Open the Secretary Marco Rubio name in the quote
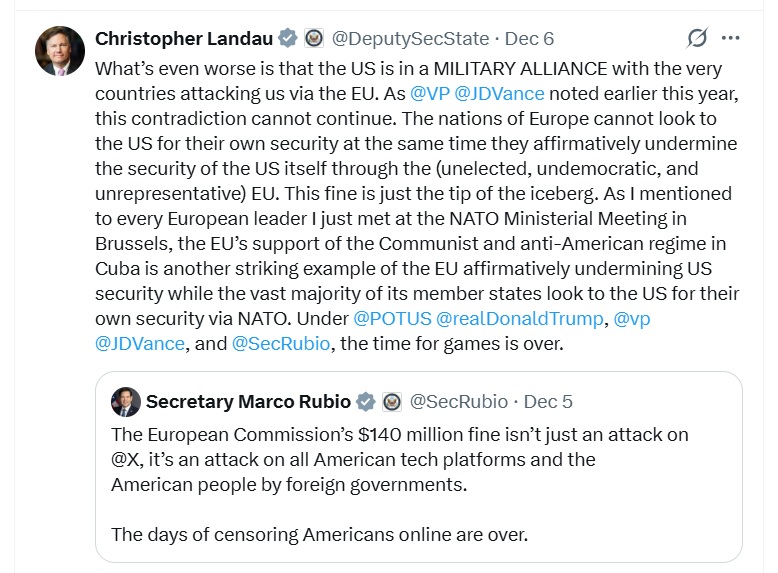This screenshot has height=573, width=778. [248, 402]
